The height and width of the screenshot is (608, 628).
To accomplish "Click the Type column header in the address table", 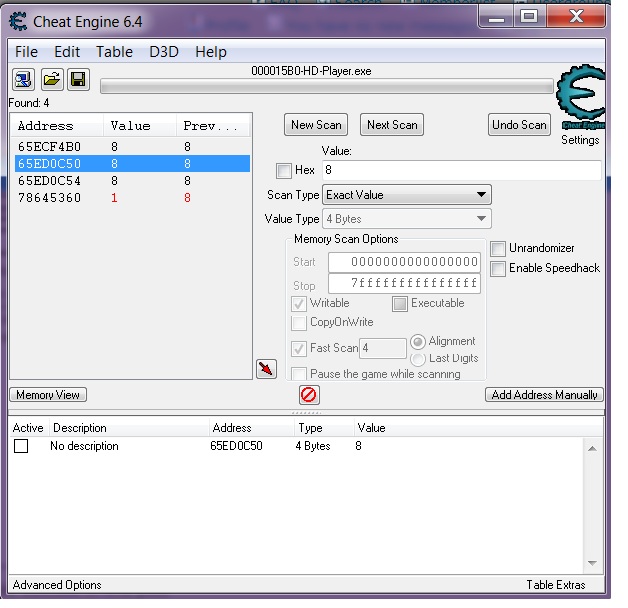I will (x=324, y=428).
